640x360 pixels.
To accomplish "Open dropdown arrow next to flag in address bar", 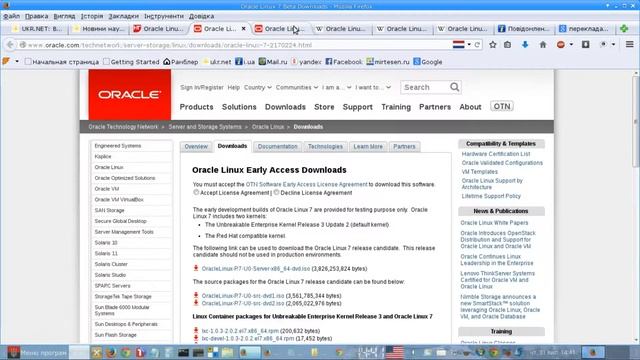I will point(469,44).
